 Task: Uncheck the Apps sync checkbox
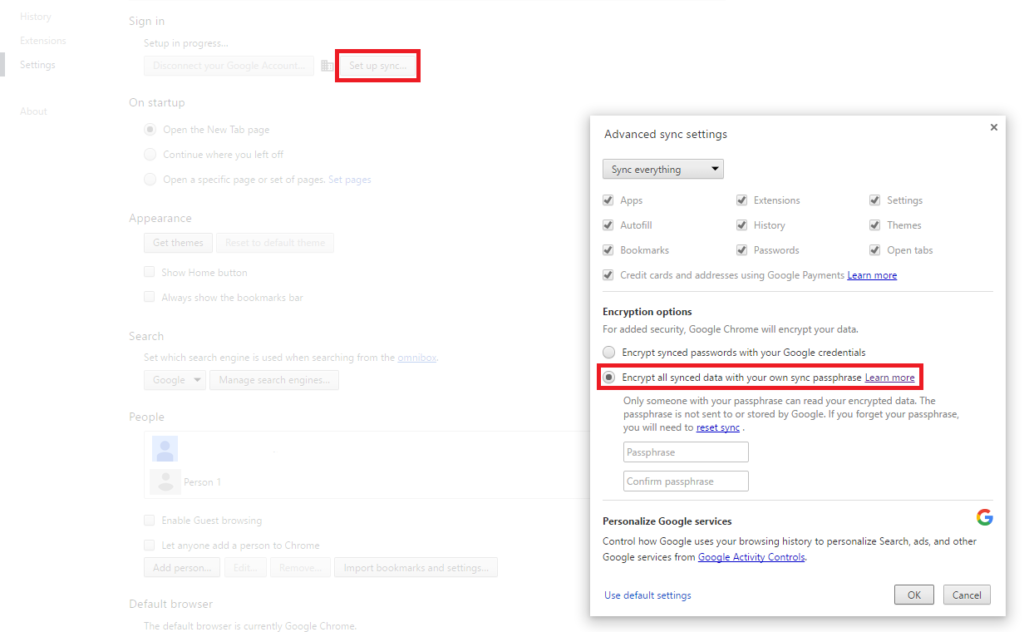(x=608, y=200)
